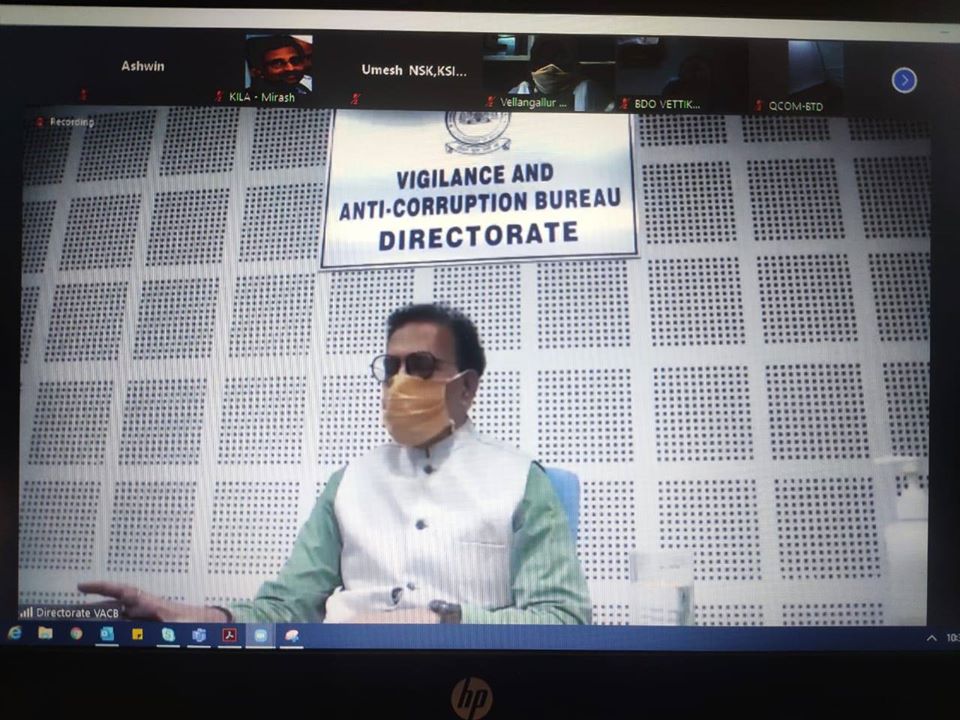Switch to Adobe Acrobat in the taskbar
This screenshot has width=960, height=720.
click(230, 636)
